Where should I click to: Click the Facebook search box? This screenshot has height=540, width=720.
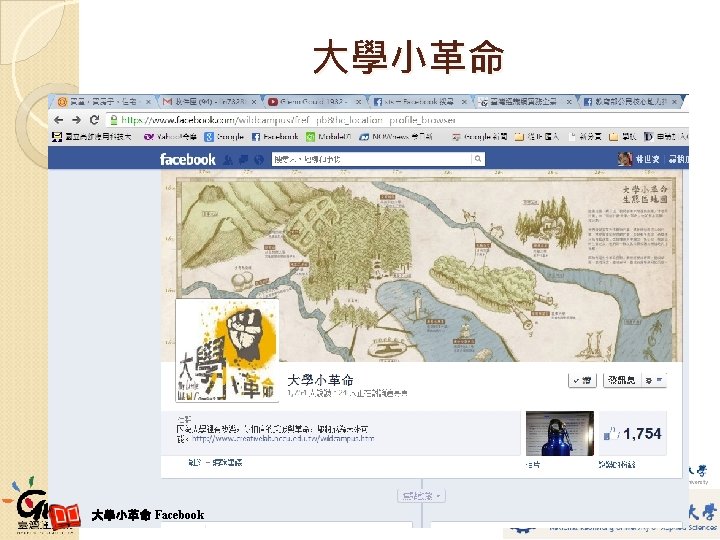(371, 159)
